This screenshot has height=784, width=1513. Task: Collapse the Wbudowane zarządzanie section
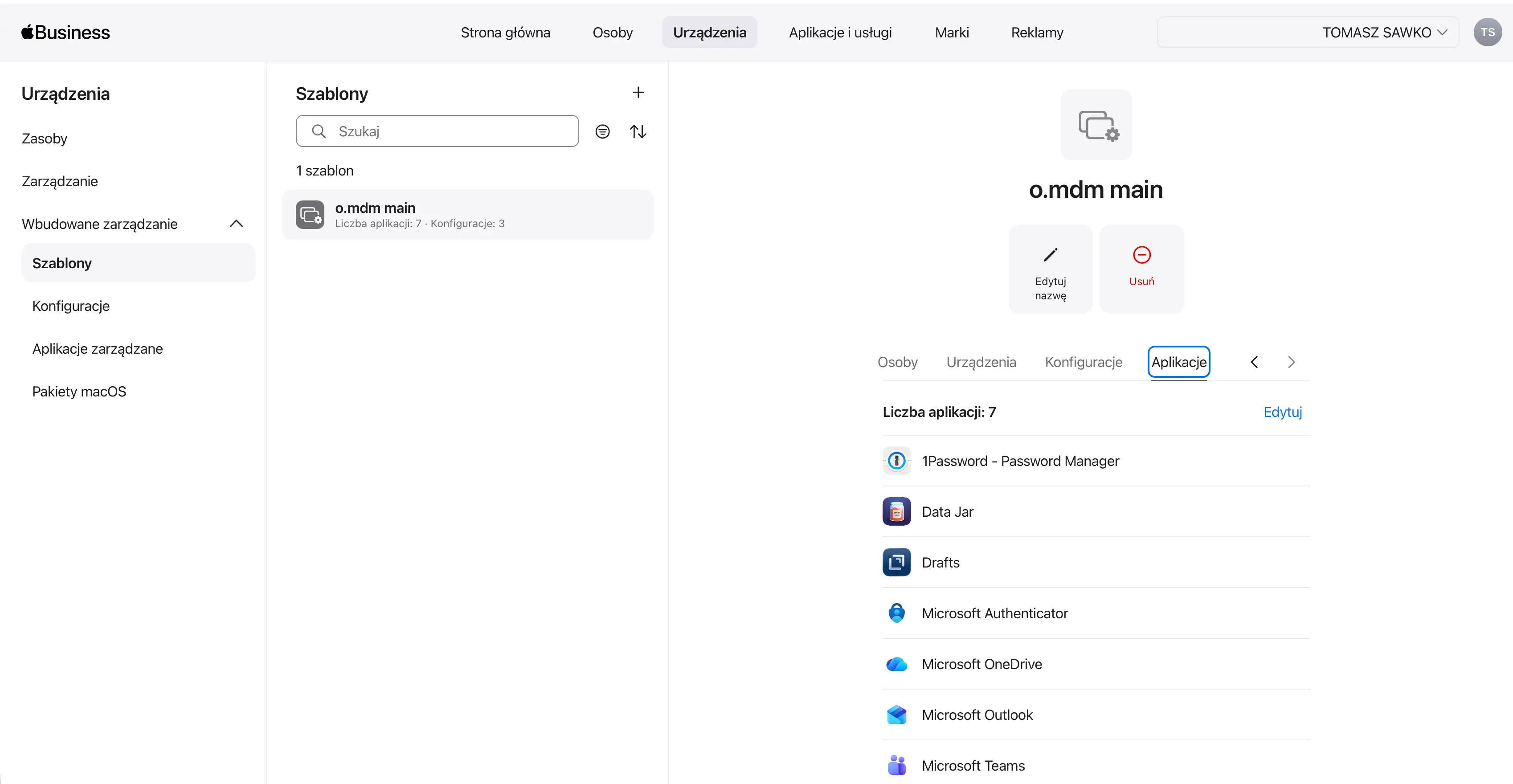point(236,224)
